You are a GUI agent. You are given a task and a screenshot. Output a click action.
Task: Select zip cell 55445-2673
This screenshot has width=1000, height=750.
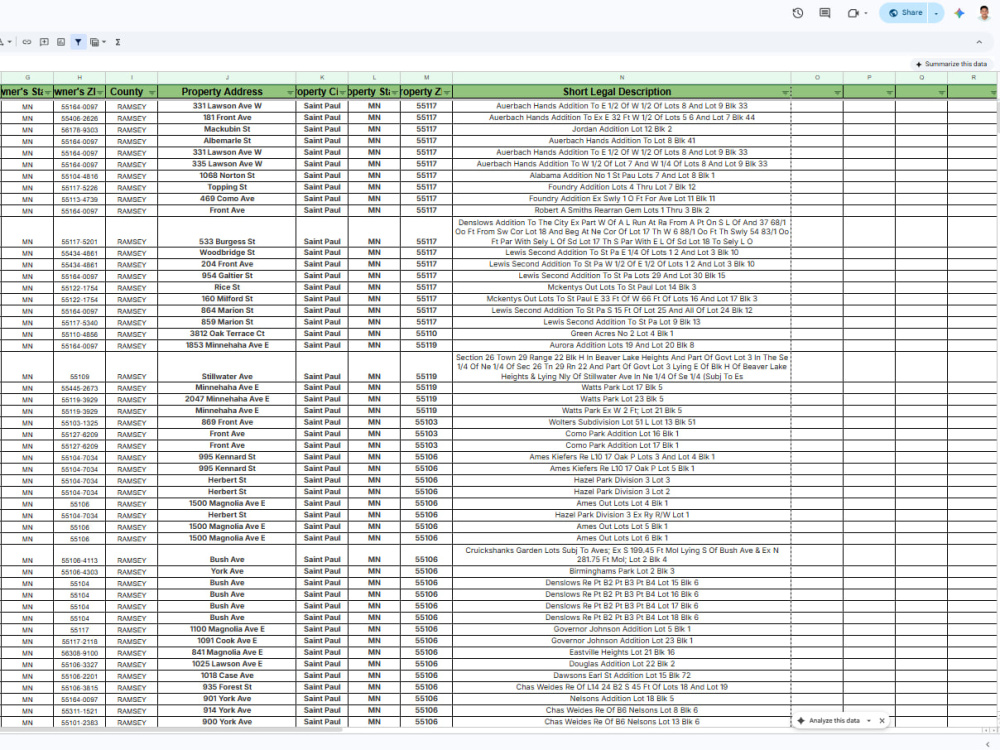coord(80,388)
